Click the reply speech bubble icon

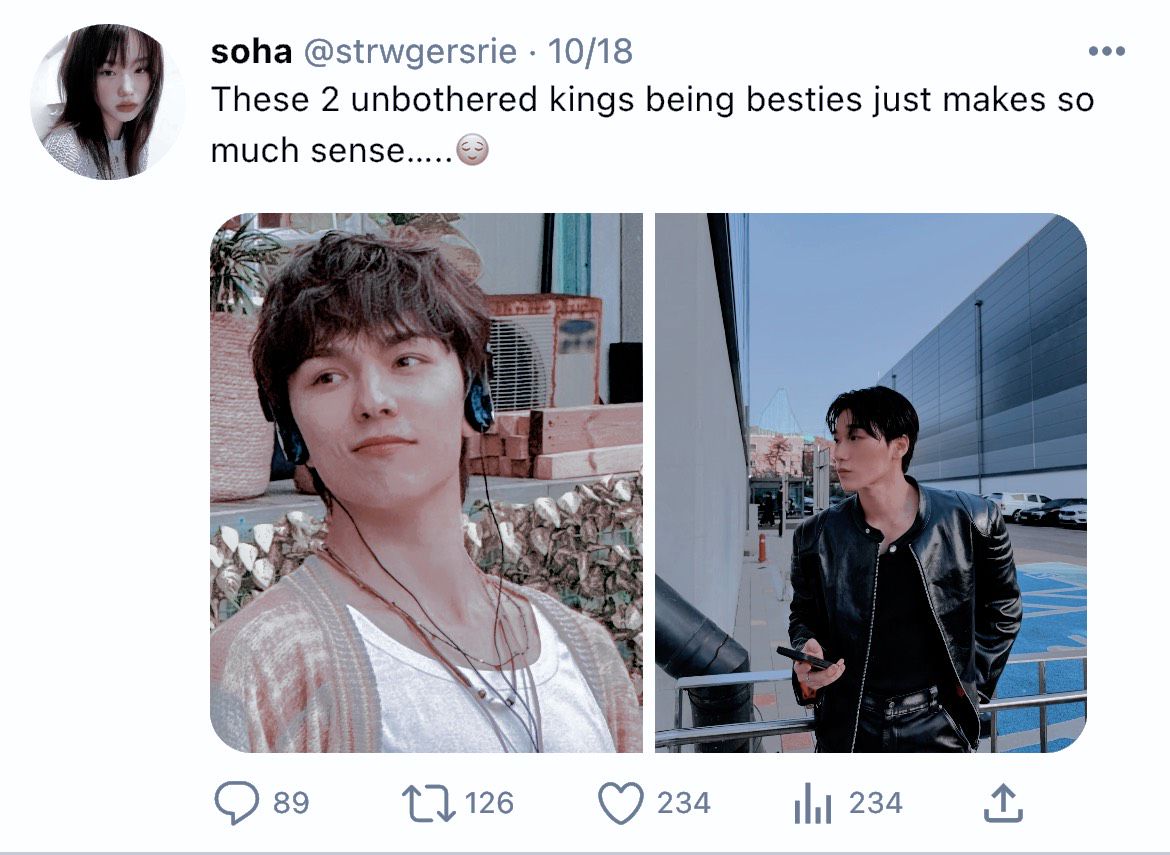point(237,803)
